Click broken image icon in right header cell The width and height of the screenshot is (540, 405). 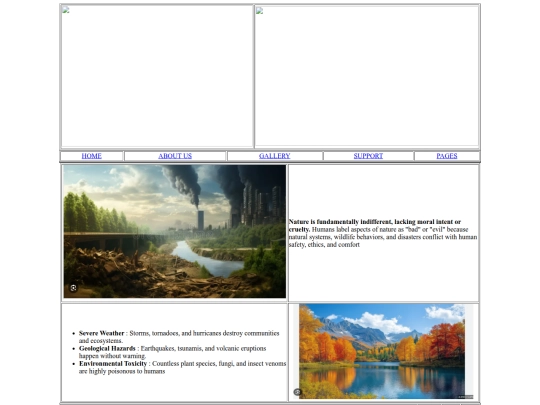(260, 11)
